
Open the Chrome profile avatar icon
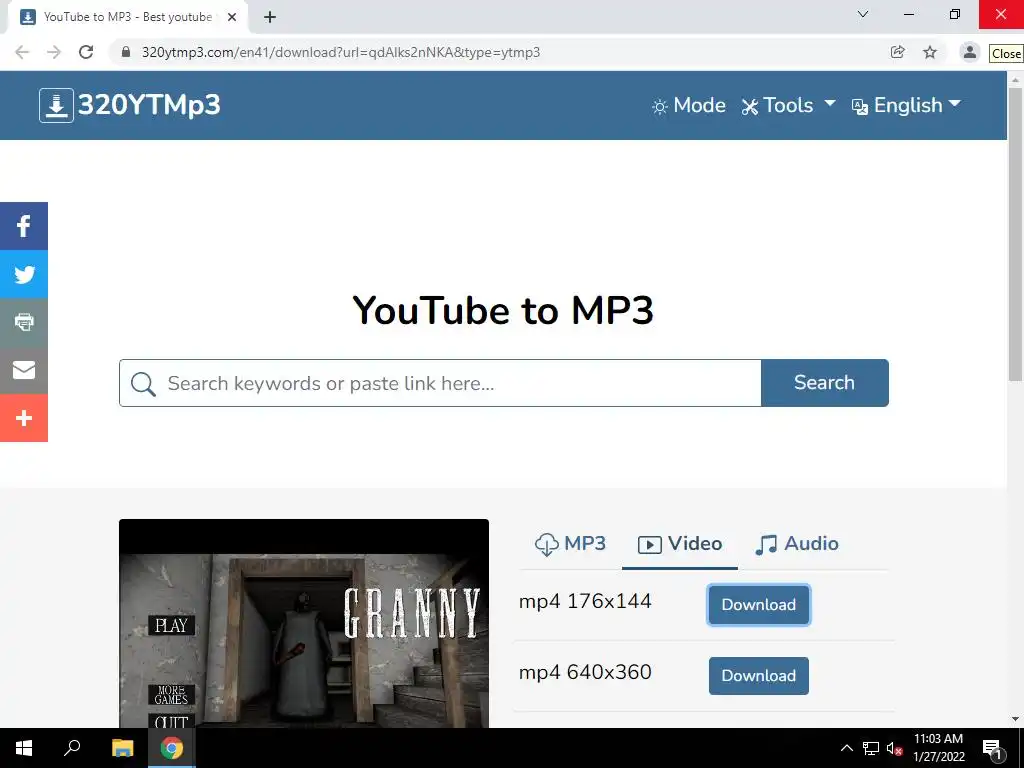970,52
